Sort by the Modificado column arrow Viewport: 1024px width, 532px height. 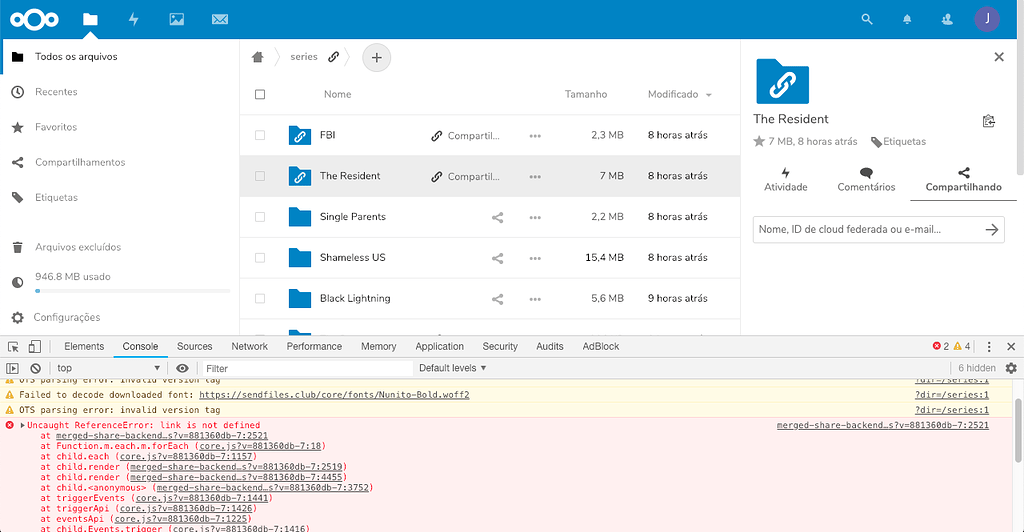[709, 95]
